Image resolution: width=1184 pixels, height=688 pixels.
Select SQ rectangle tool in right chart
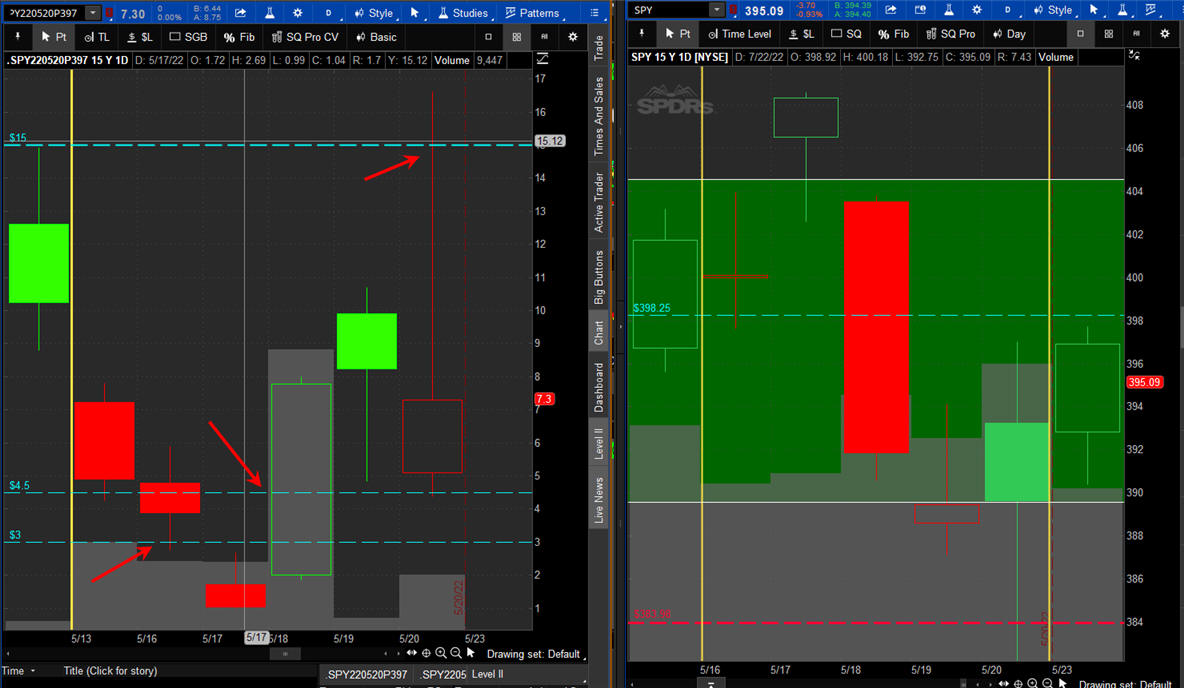coord(846,33)
